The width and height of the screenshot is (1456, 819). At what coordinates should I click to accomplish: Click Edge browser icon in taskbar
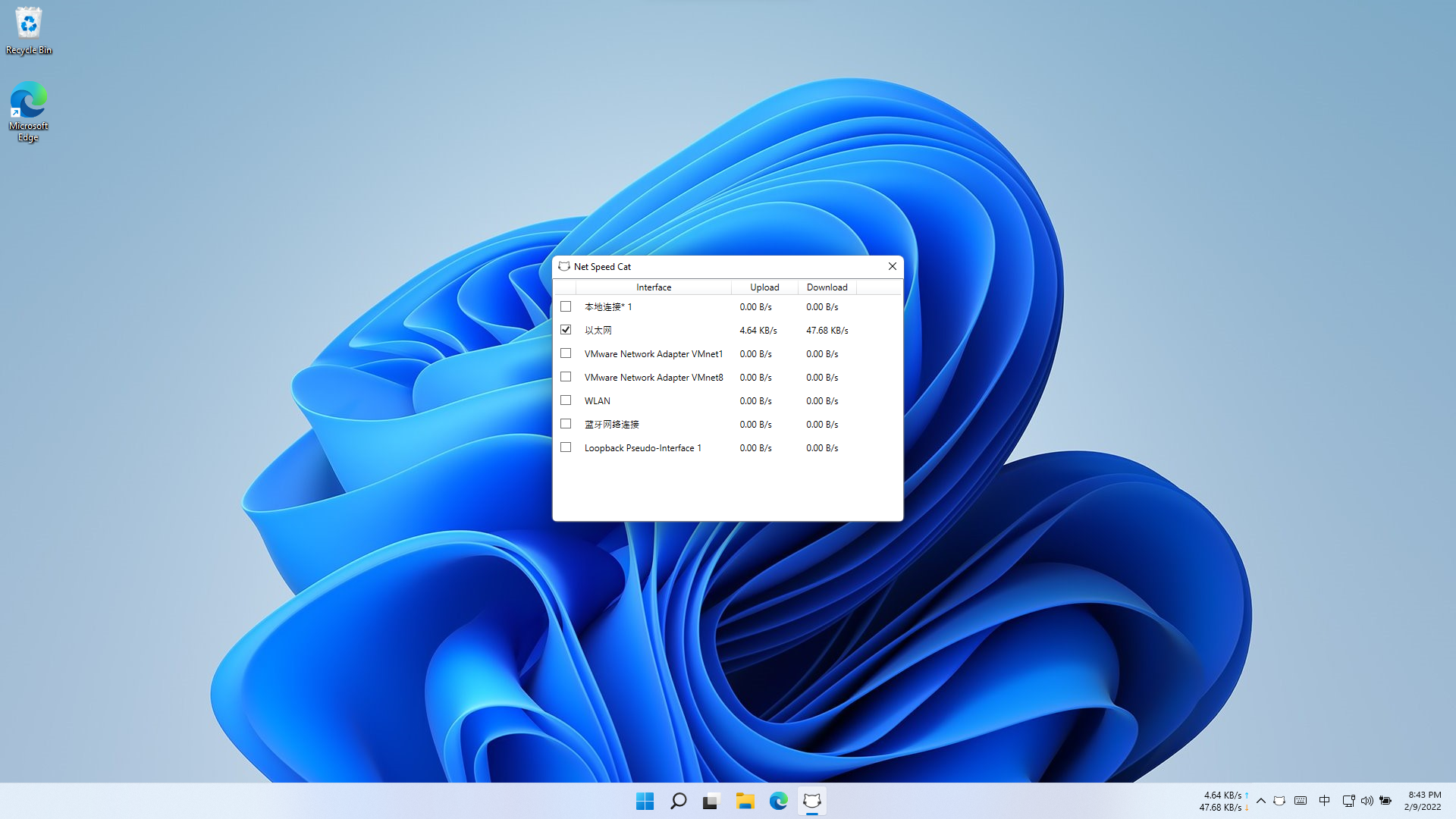[778, 801]
